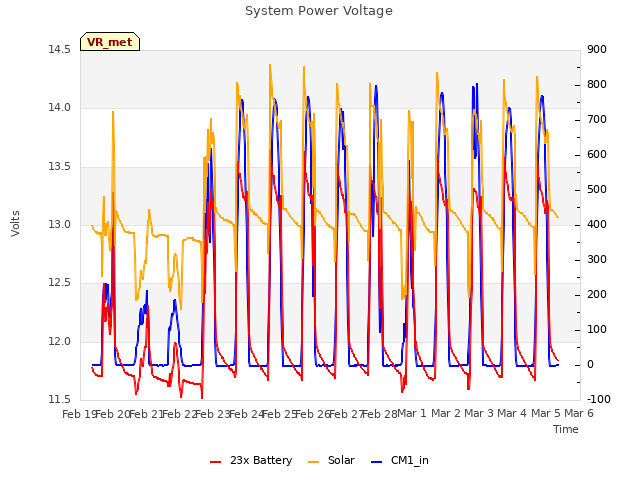This screenshot has width=640, height=480.
Task: Click the VR_met annotation label
Action: click(110, 42)
